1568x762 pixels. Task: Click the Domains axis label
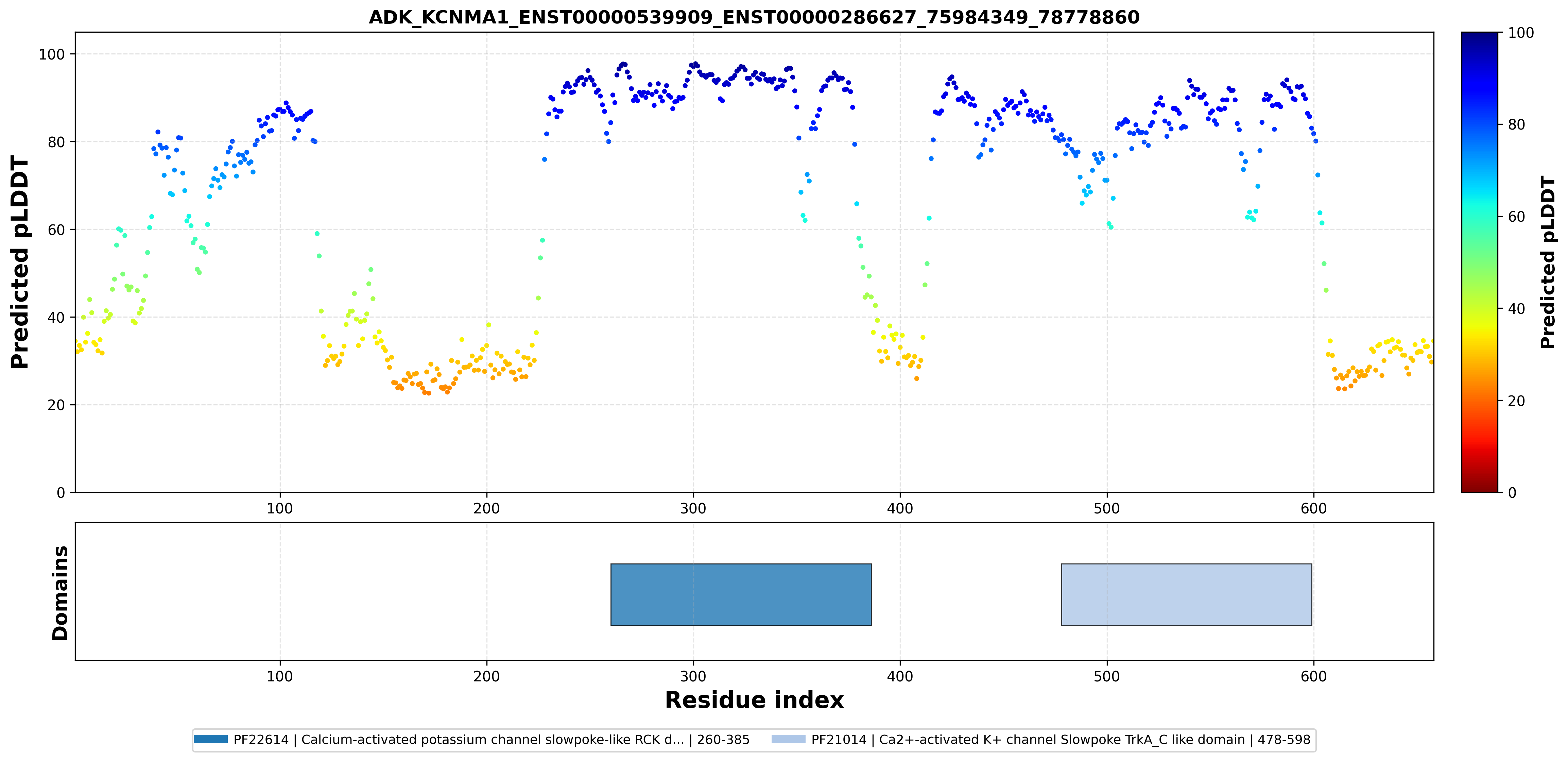pyautogui.click(x=59, y=593)
